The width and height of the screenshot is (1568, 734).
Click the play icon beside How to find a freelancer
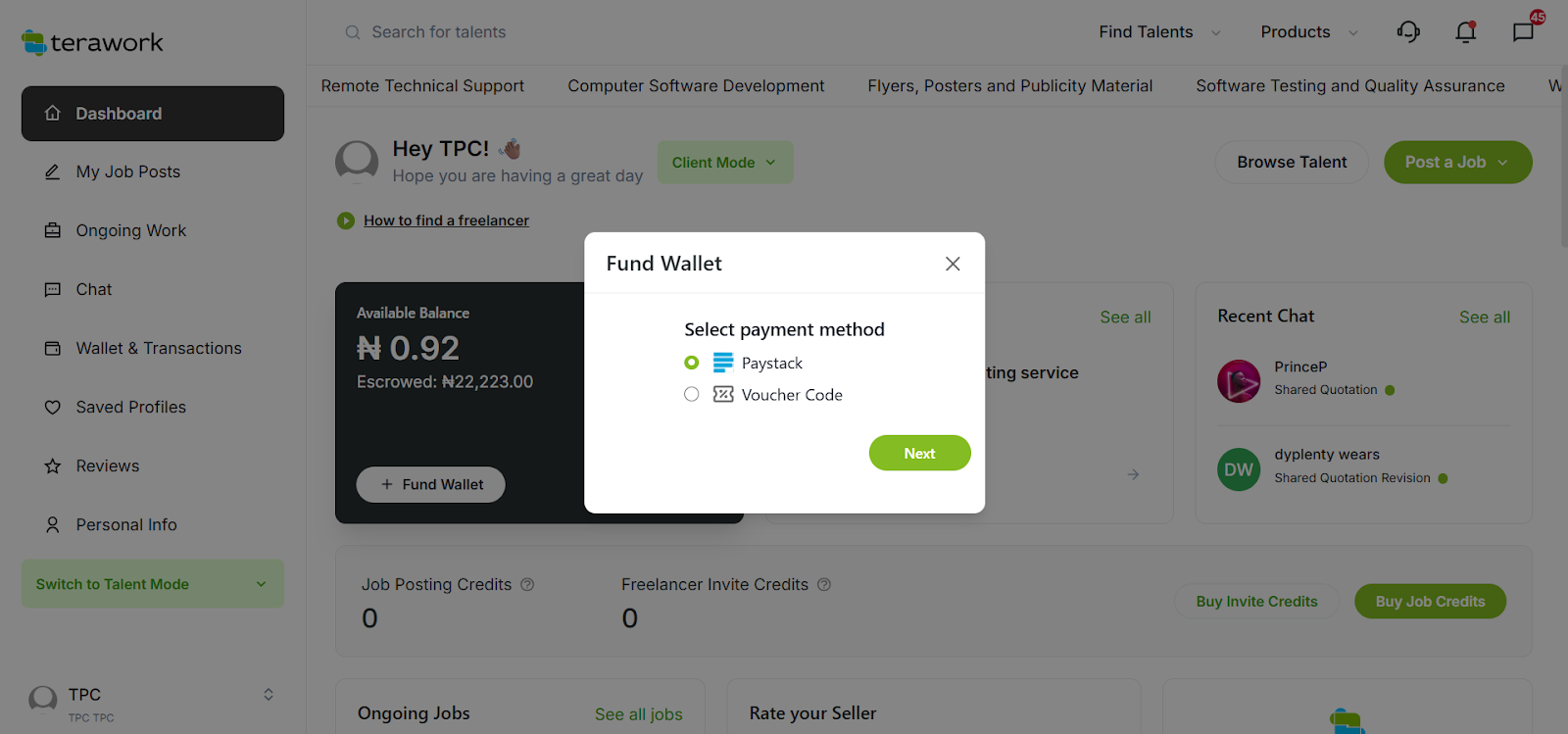pyautogui.click(x=346, y=221)
